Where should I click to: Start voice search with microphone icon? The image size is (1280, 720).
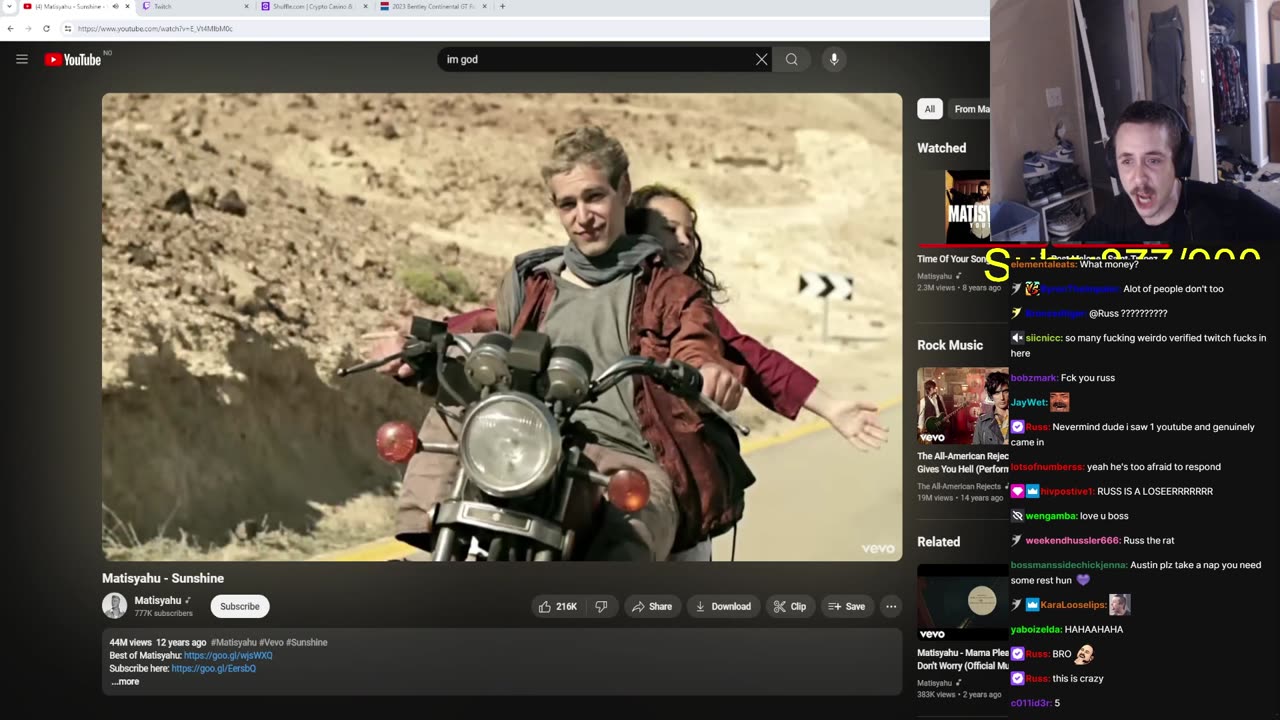coord(834,59)
